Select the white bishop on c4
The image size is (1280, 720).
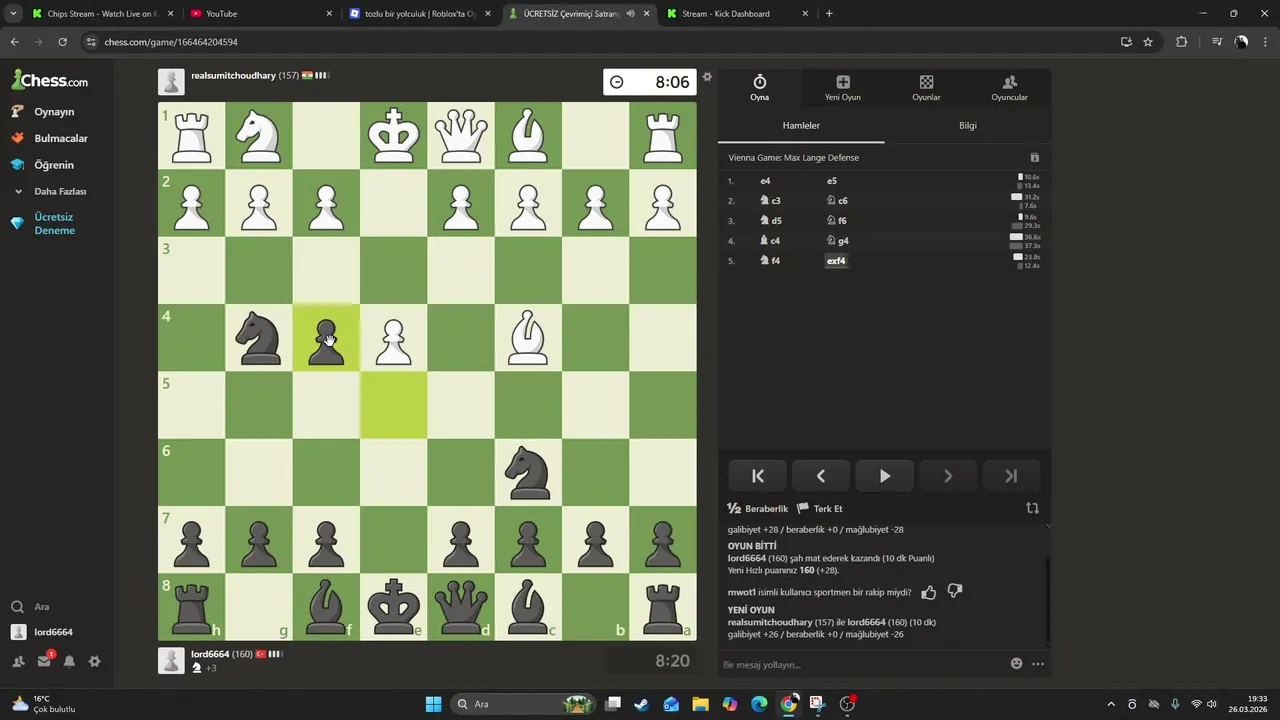click(528, 338)
